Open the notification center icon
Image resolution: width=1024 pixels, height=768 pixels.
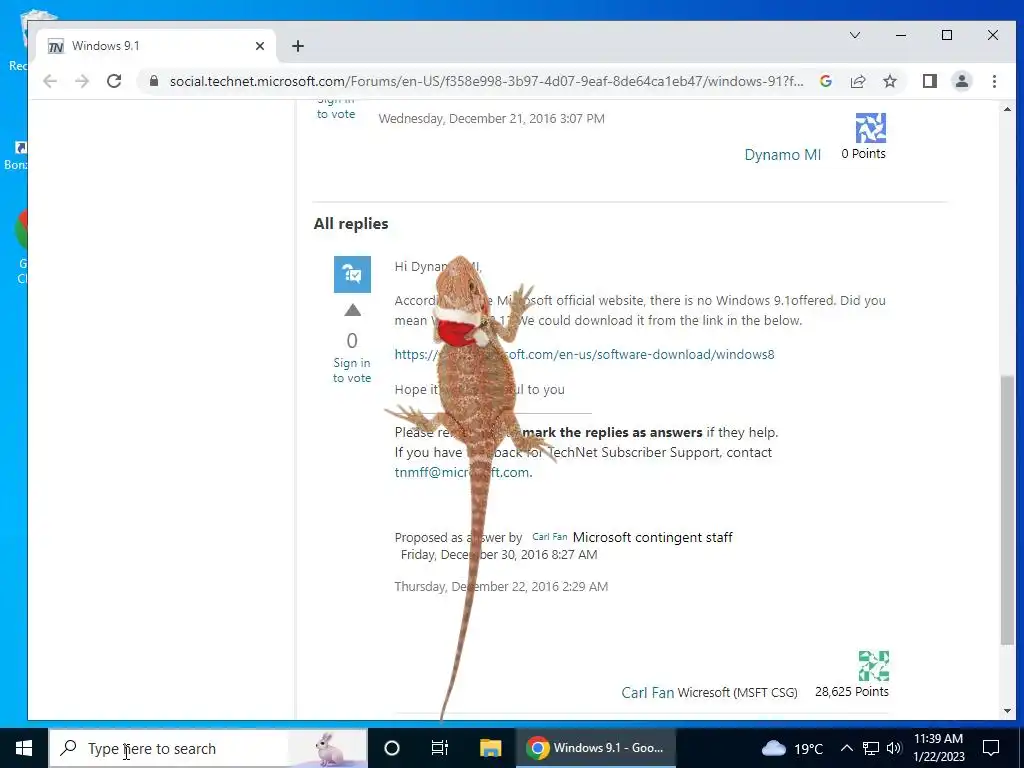point(991,748)
